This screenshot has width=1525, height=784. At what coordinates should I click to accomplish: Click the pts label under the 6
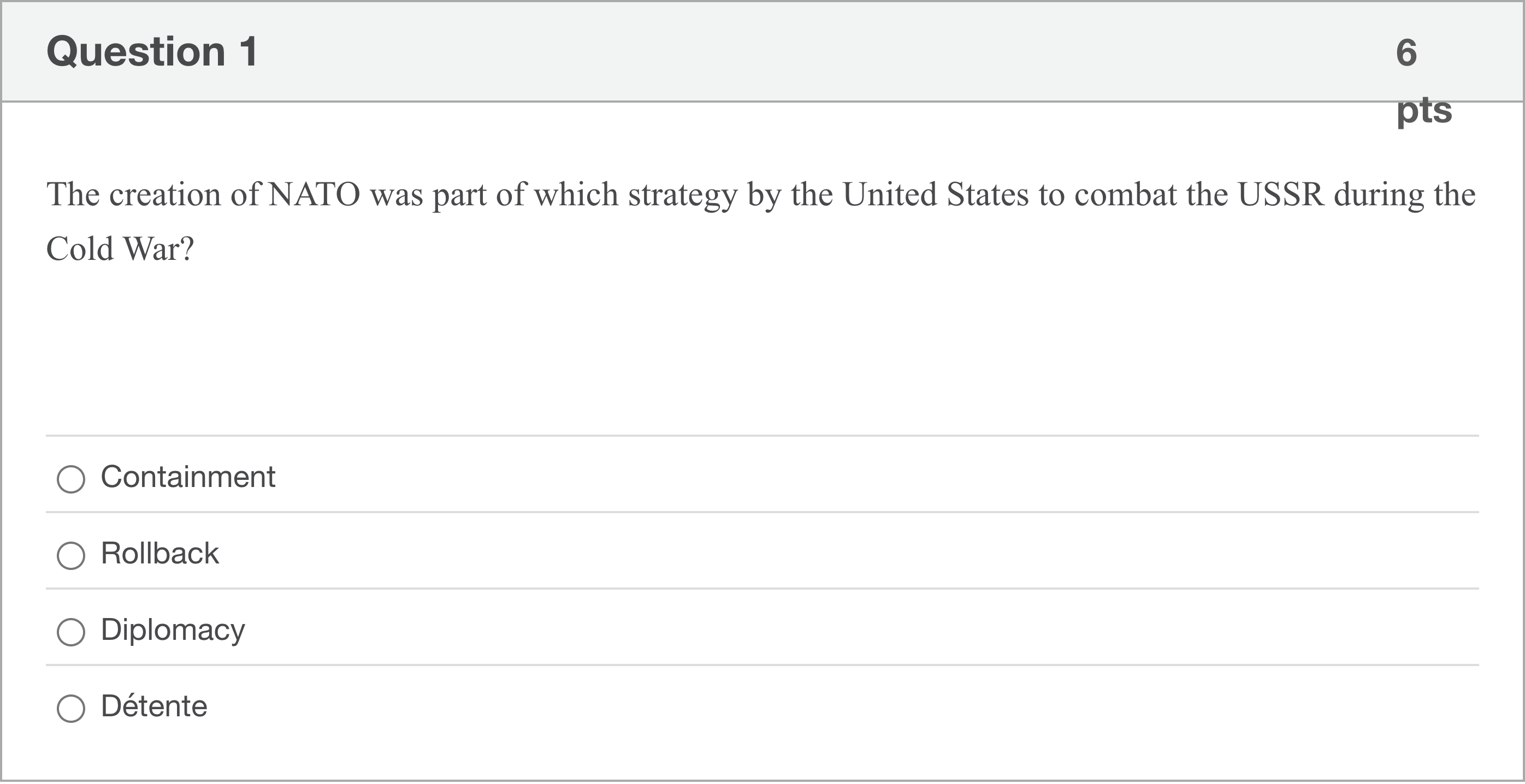tap(1424, 110)
